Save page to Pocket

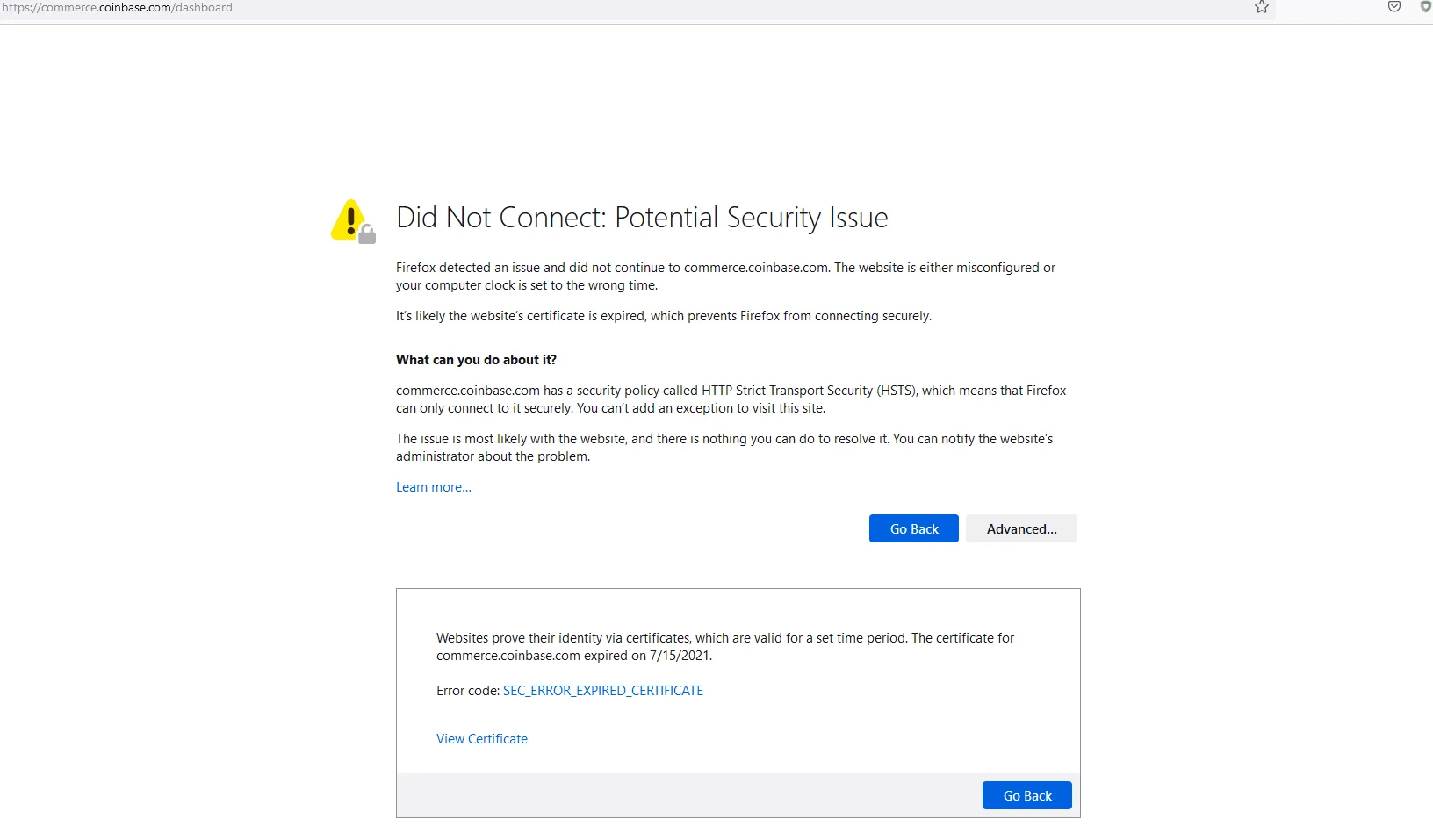pyautogui.click(x=1394, y=7)
